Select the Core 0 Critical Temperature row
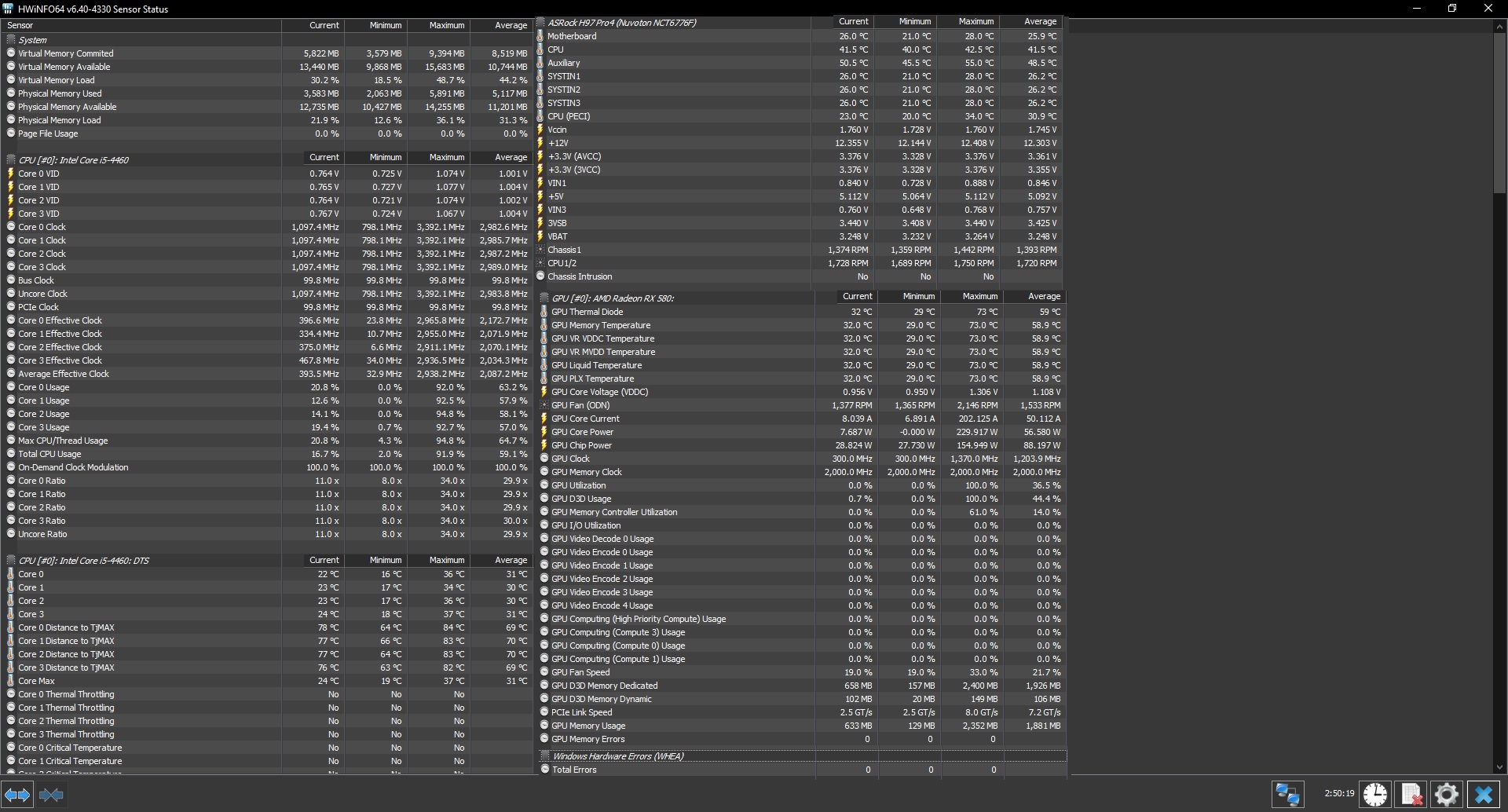 (267, 748)
